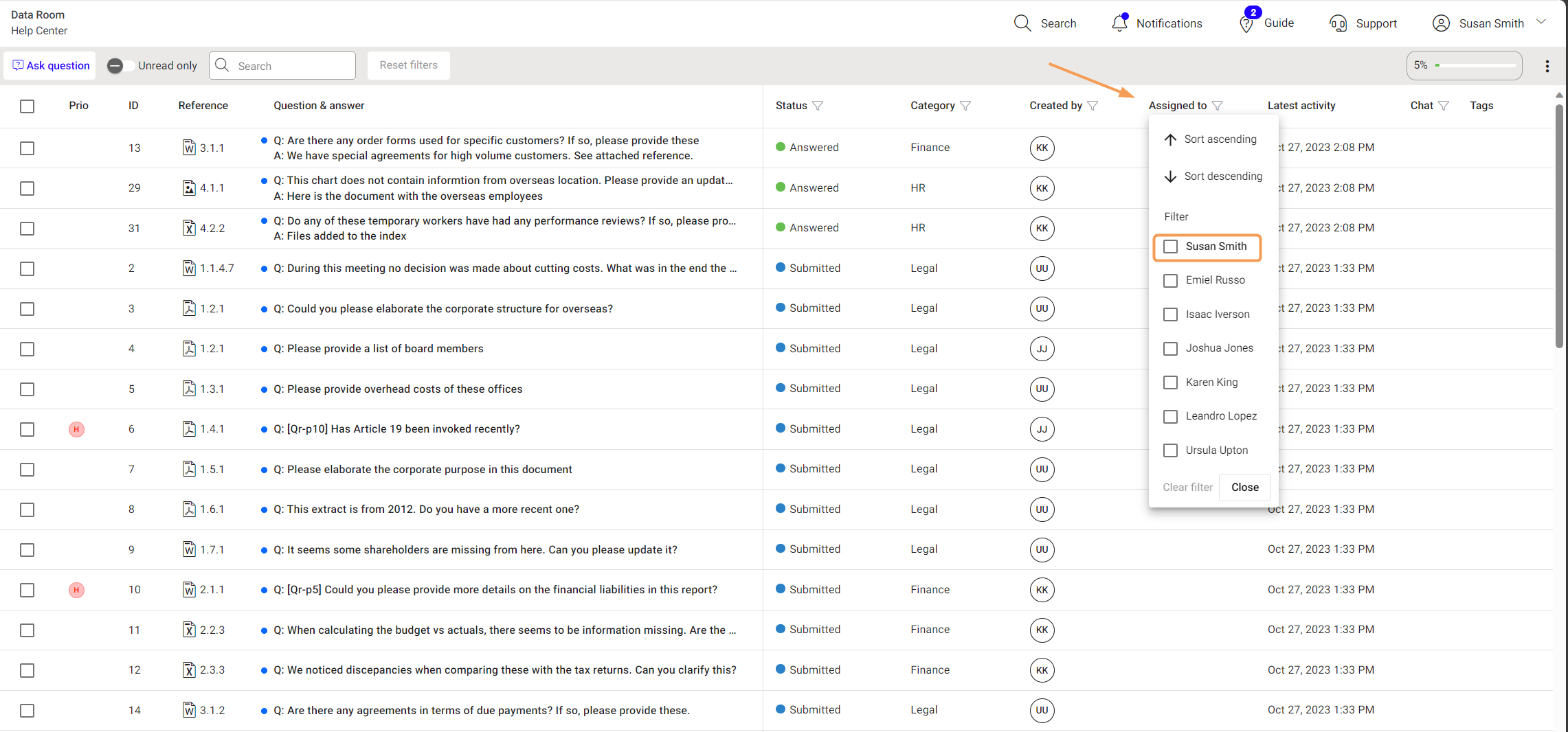Click the Reference column header
This screenshot has height=732, width=1568.
(x=203, y=106)
